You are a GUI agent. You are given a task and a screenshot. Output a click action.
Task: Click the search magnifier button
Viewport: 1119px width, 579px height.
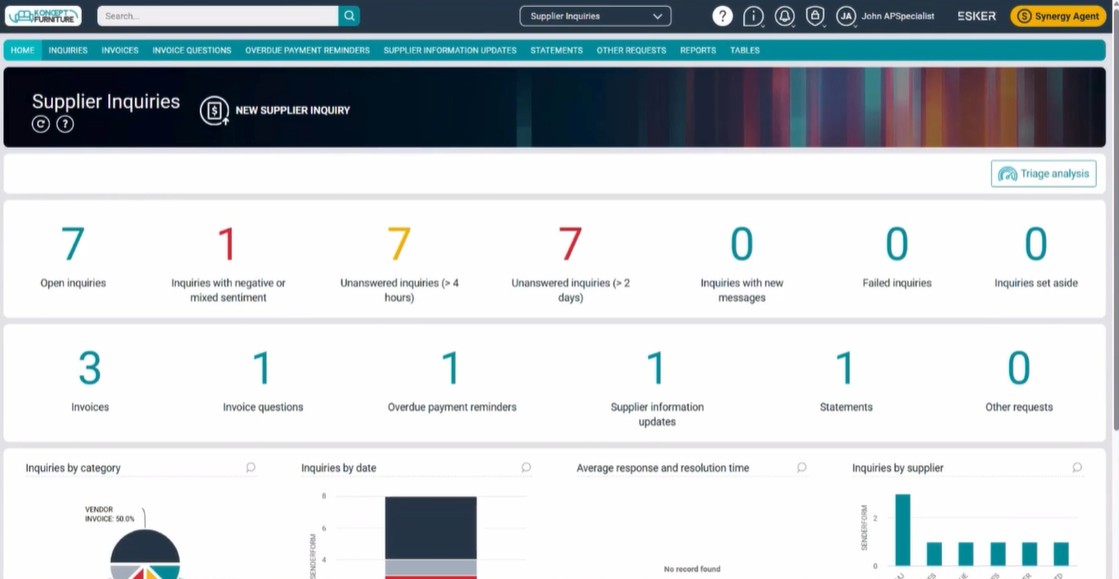tap(349, 16)
